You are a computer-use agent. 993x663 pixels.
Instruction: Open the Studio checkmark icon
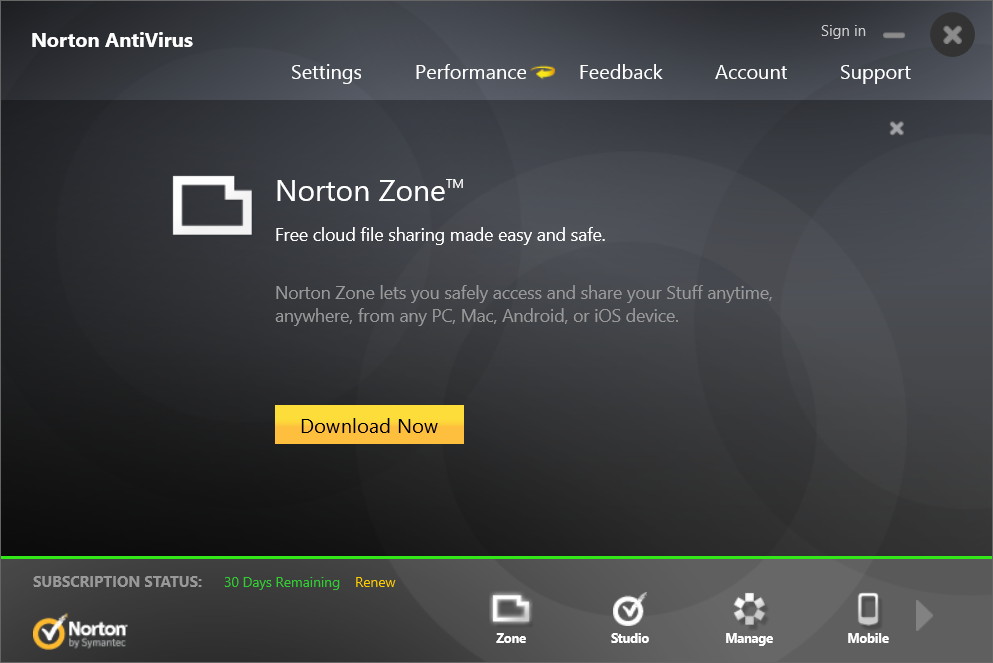(629, 609)
